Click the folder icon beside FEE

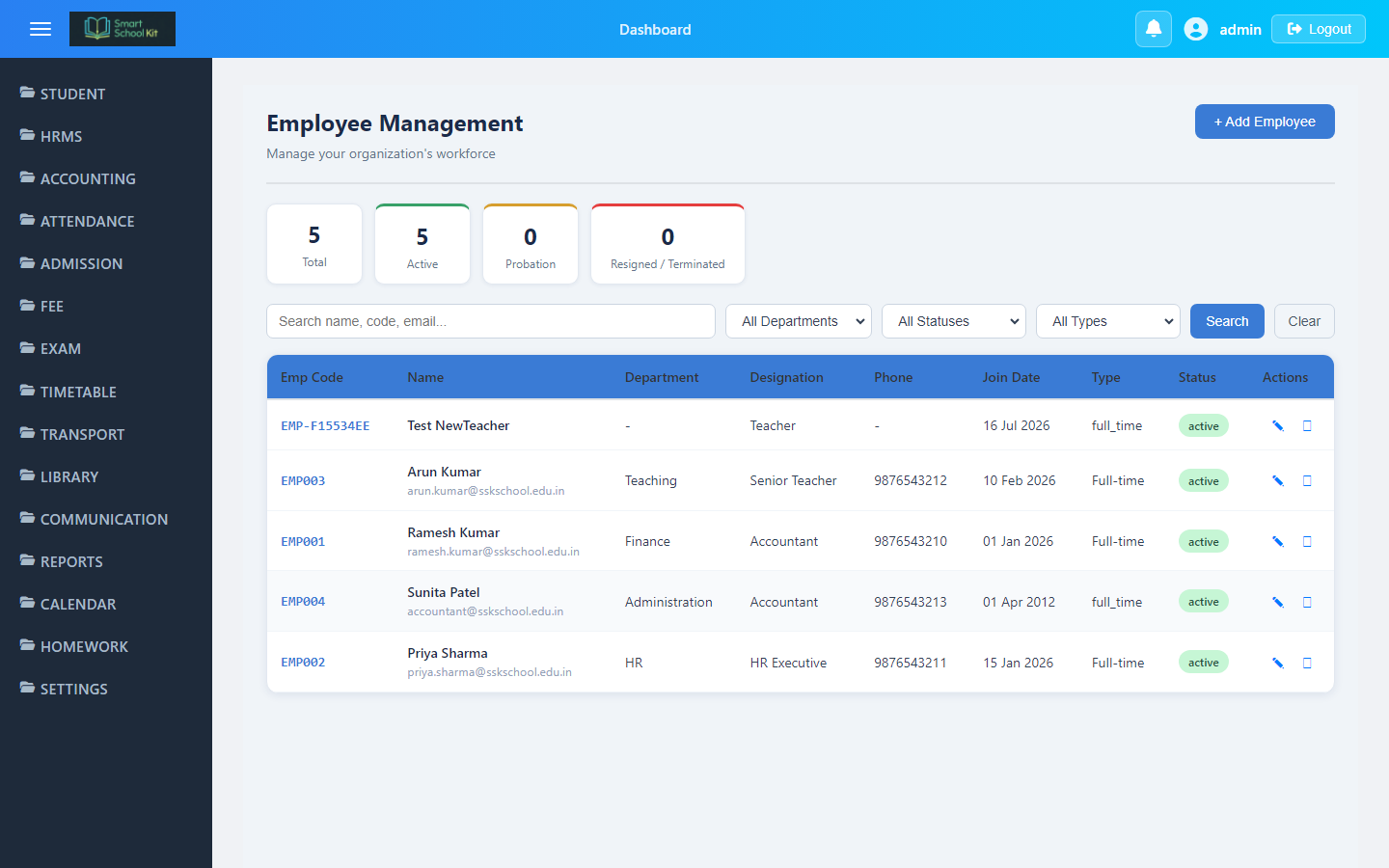pyautogui.click(x=28, y=305)
